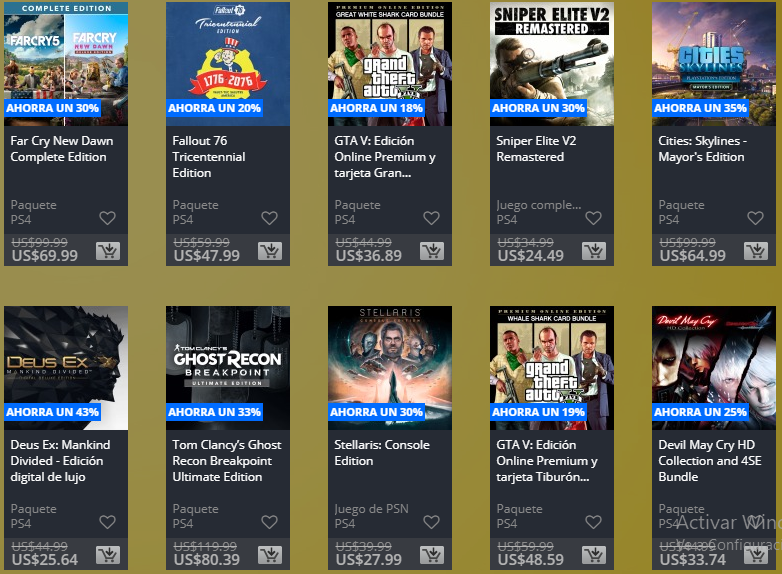The width and height of the screenshot is (782, 574).
Task: Add Fallout 76 Tricentennial Edition to cart
Action: pos(270,250)
